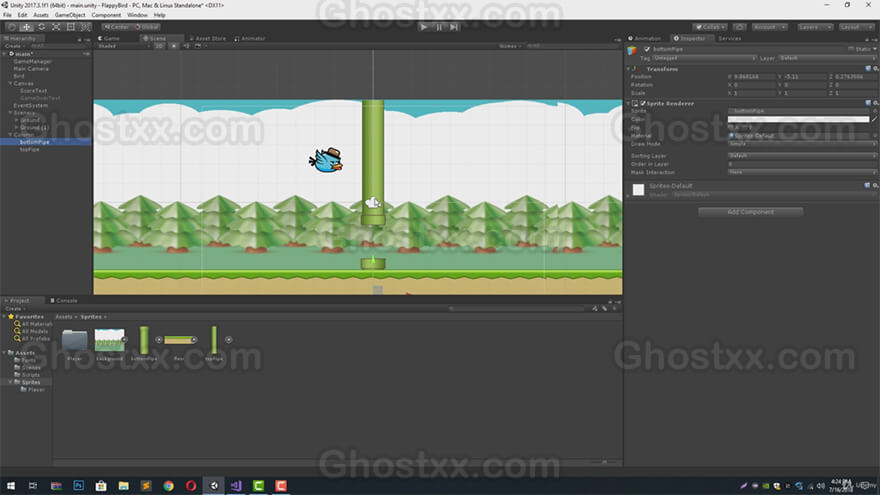Open the Layers dropdown in toolbar

815,27
